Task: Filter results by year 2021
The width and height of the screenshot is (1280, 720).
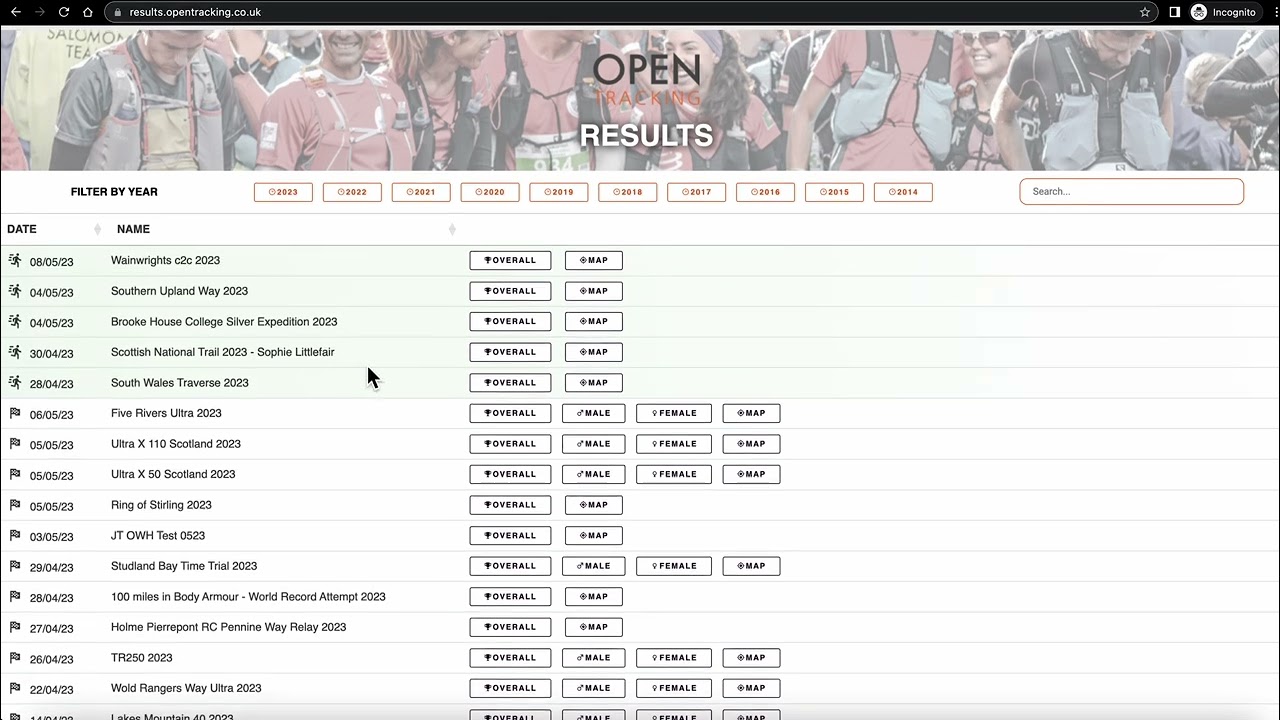Action: pos(421,192)
